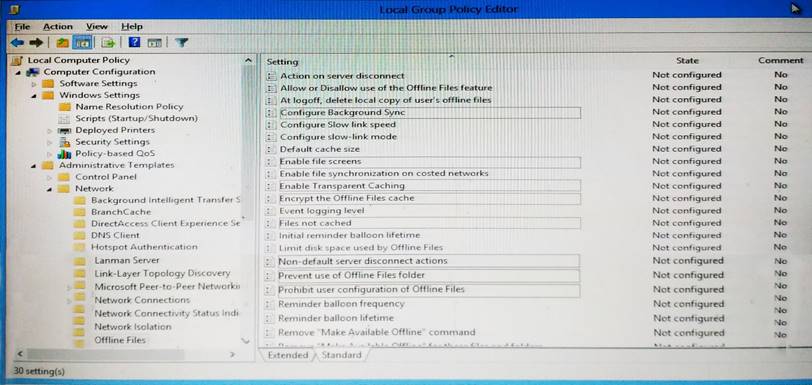812x385 pixels.
Task: Open the Action menu
Action: tap(57, 26)
